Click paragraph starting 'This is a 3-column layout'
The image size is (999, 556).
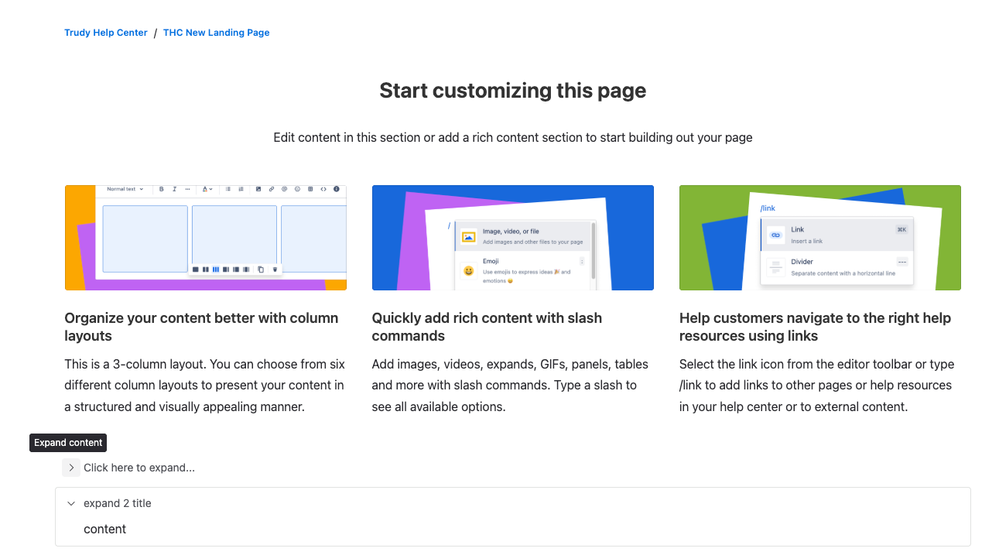[205, 385]
